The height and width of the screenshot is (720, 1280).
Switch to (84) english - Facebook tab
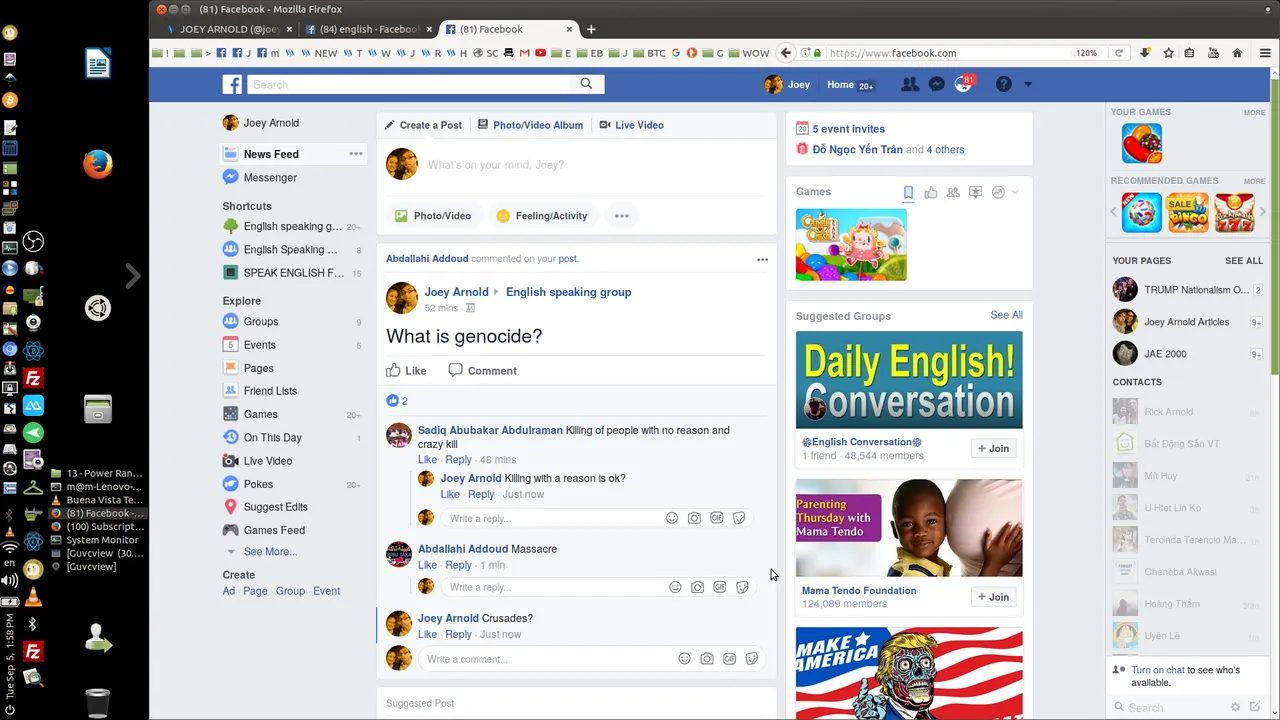[368, 29]
